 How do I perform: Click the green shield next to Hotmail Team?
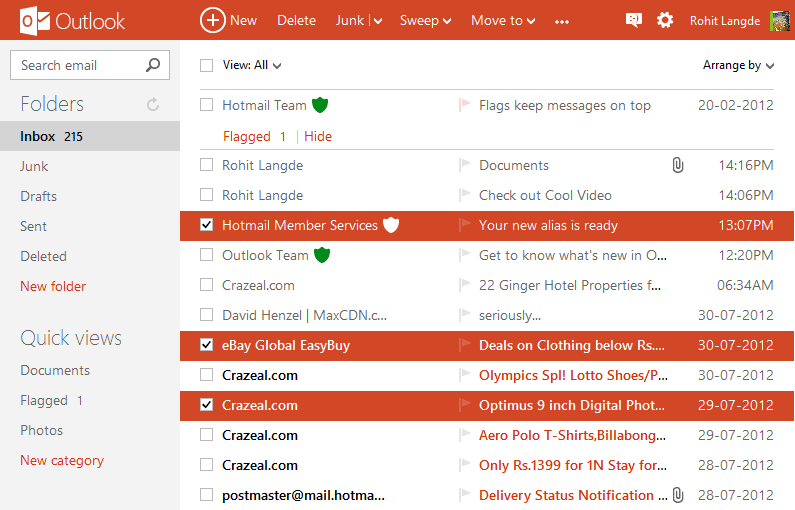[x=320, y=105]
